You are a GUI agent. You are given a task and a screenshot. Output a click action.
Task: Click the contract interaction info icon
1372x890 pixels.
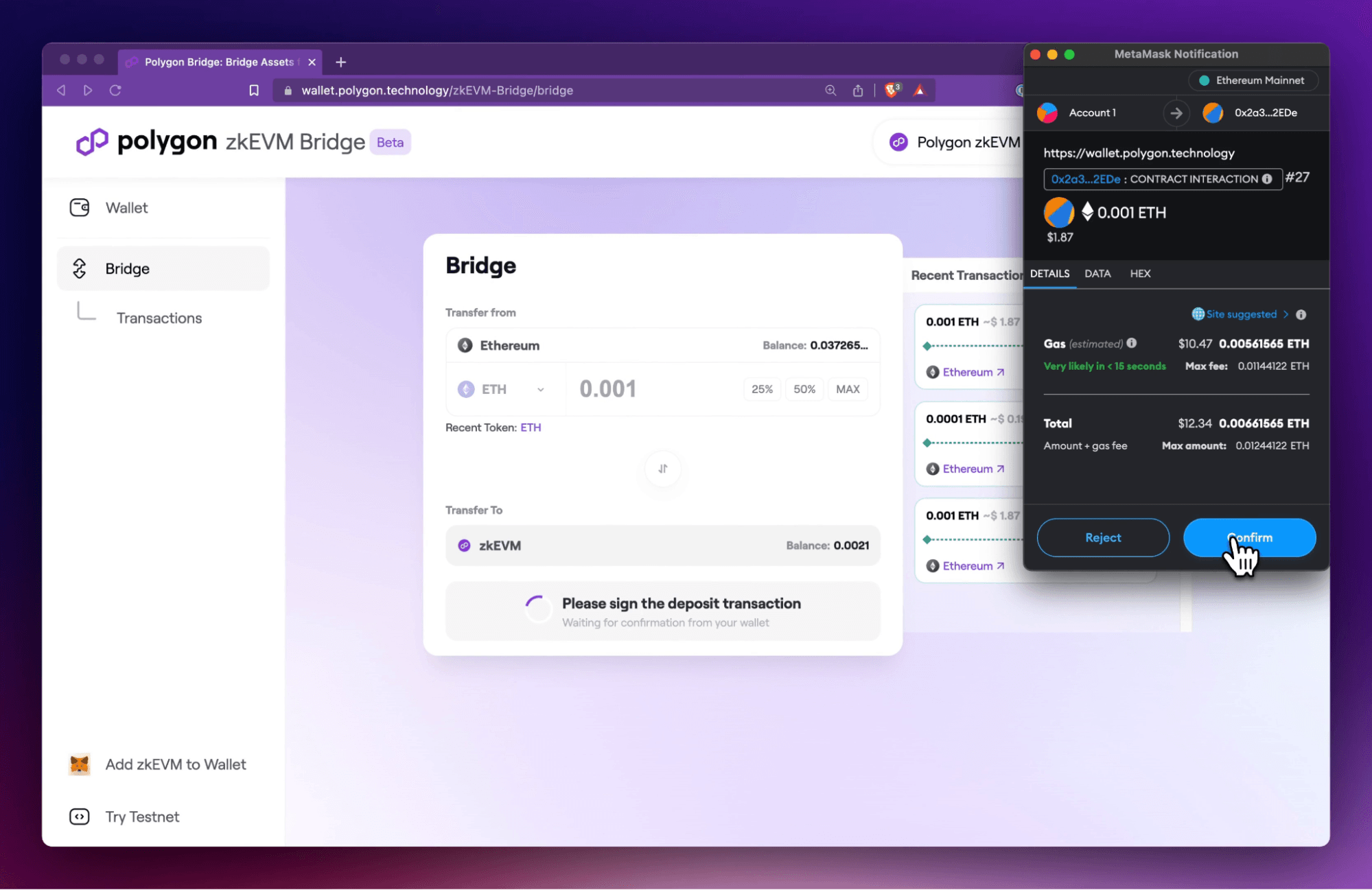click(x=1267, y=179)
